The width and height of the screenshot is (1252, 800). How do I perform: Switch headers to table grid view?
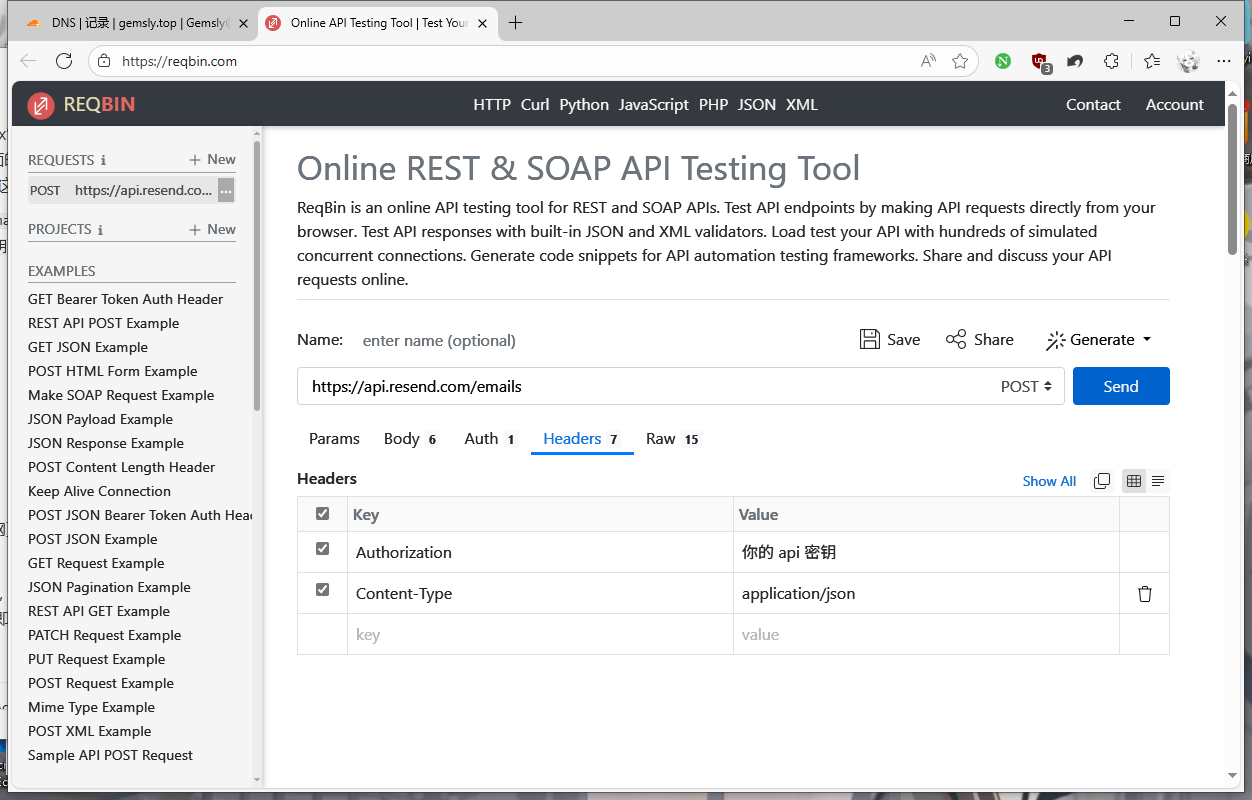(x=1133, y=481)
